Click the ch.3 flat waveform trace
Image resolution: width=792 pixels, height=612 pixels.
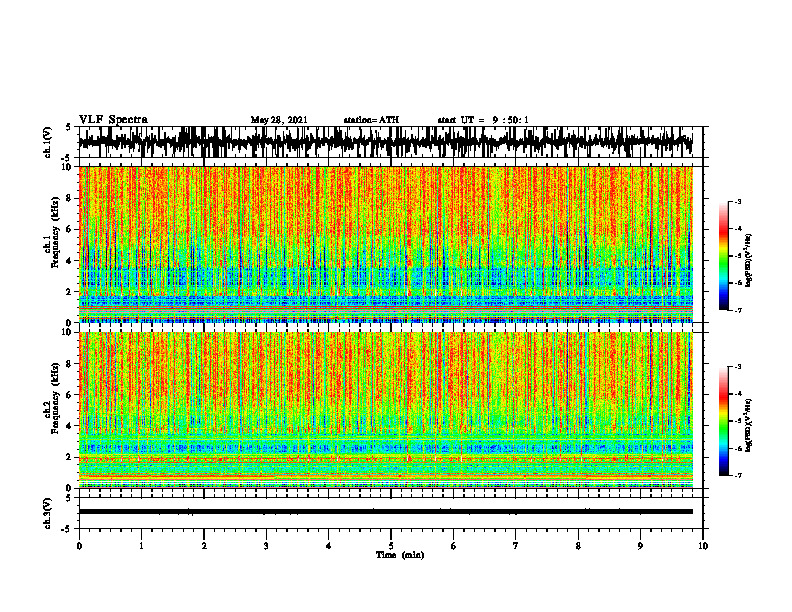386,512
